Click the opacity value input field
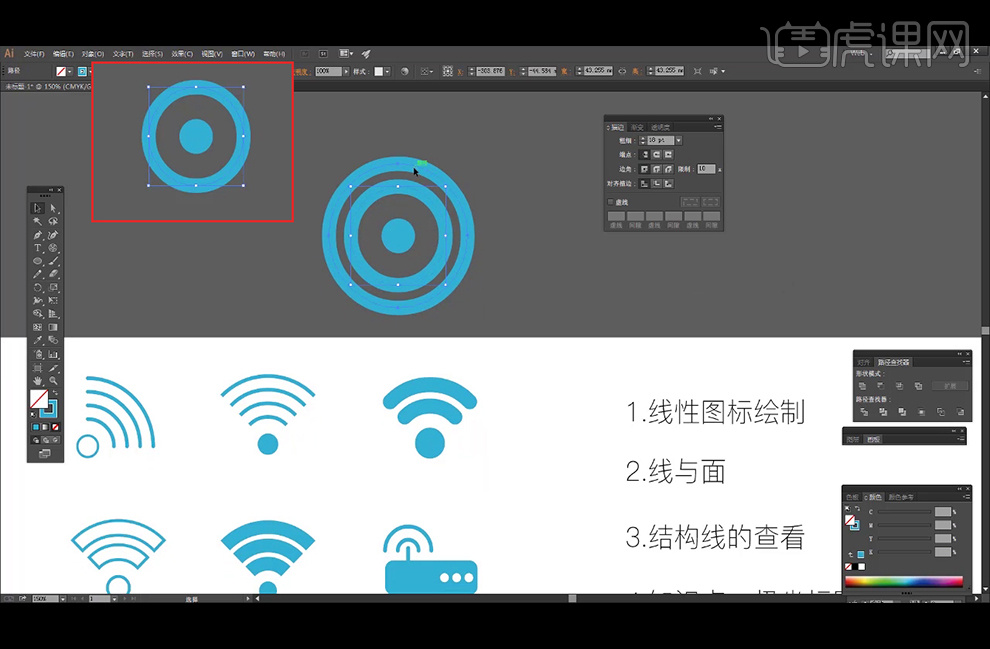Screen dimensions: 990x649 pyautogui.click(x=327, y=72)
